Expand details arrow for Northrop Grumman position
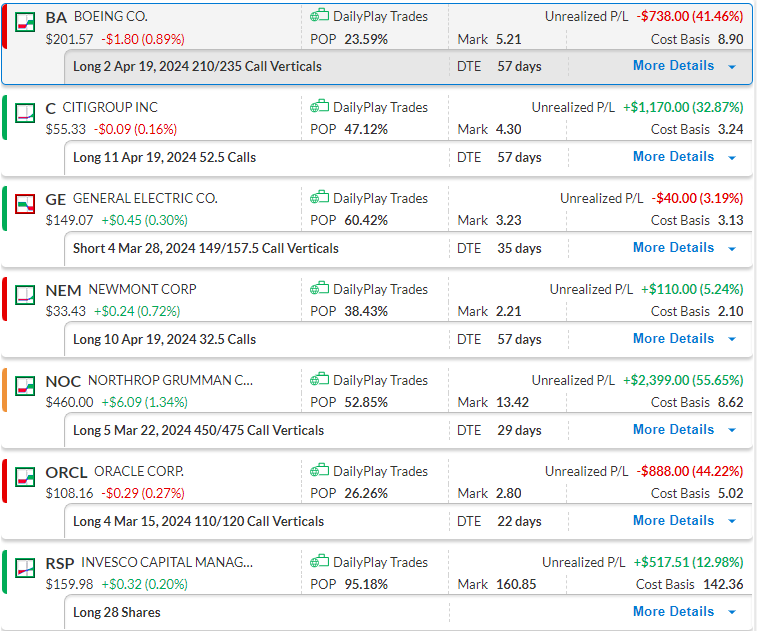Image resolution: width=757 pixels, height=631 pixels. click(x=732, y=430)
